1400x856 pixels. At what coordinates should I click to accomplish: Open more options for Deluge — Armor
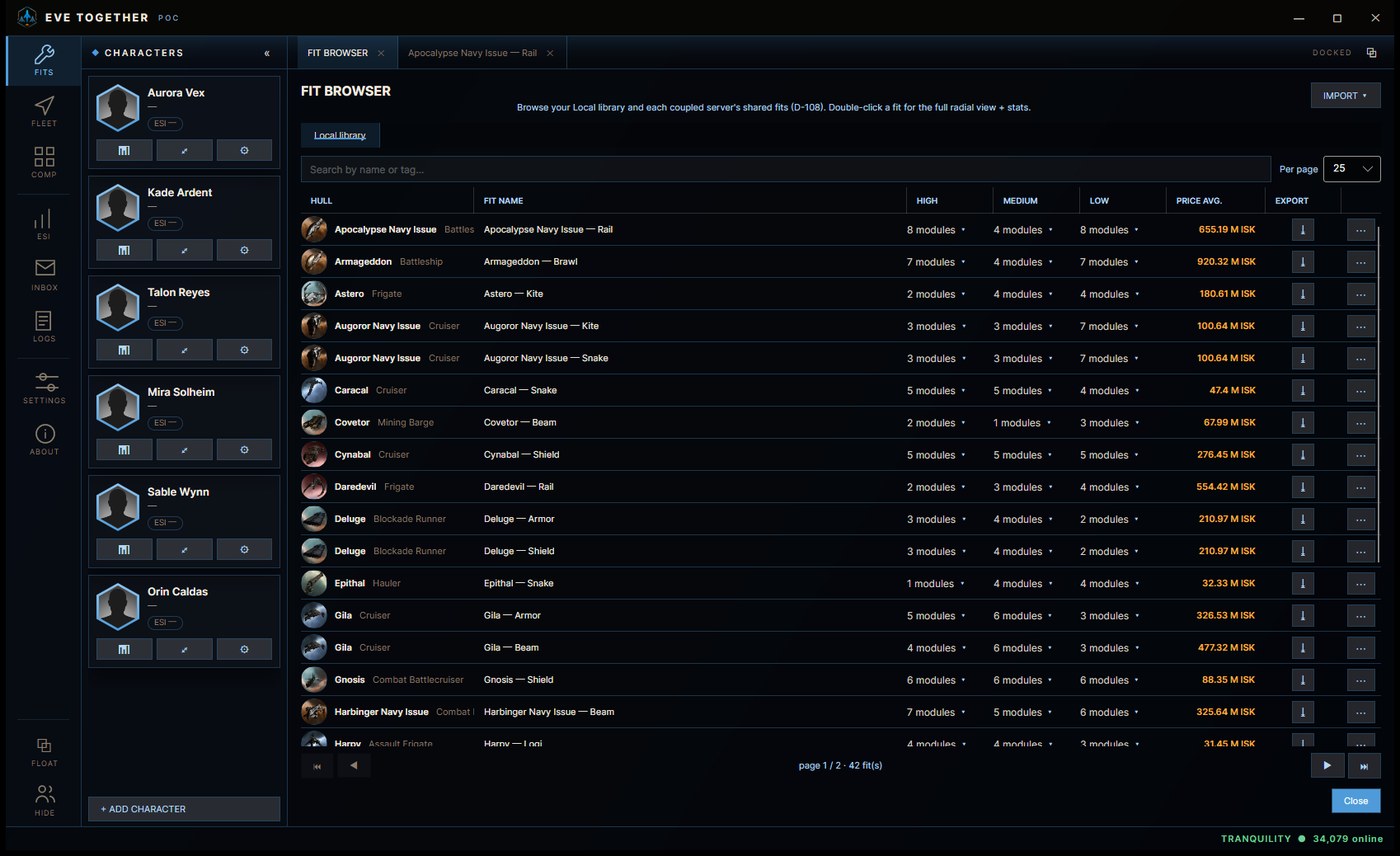point(1360,519)
